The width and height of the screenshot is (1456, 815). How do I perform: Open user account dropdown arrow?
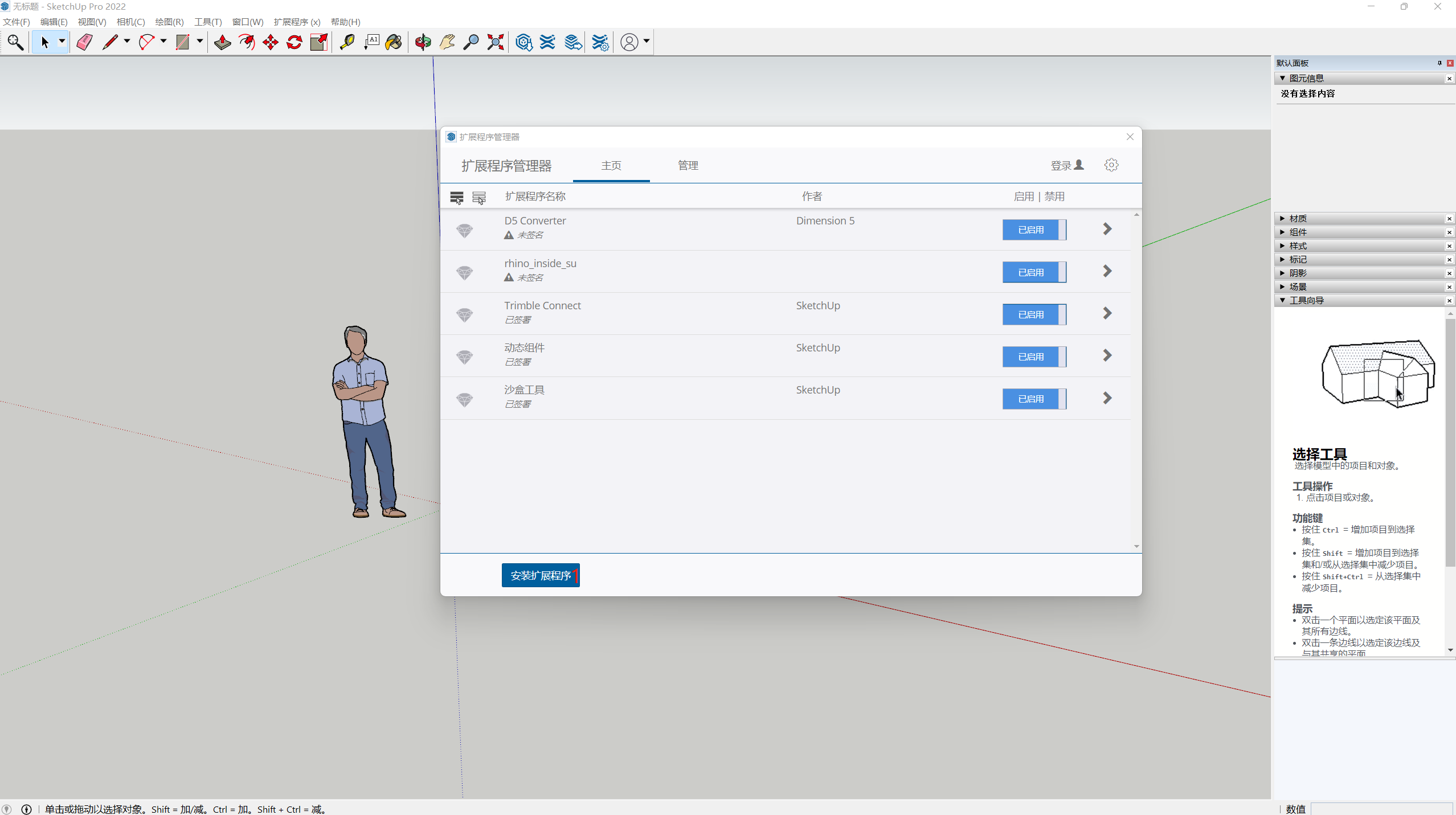pyautogui.click(x=647, y=41)
